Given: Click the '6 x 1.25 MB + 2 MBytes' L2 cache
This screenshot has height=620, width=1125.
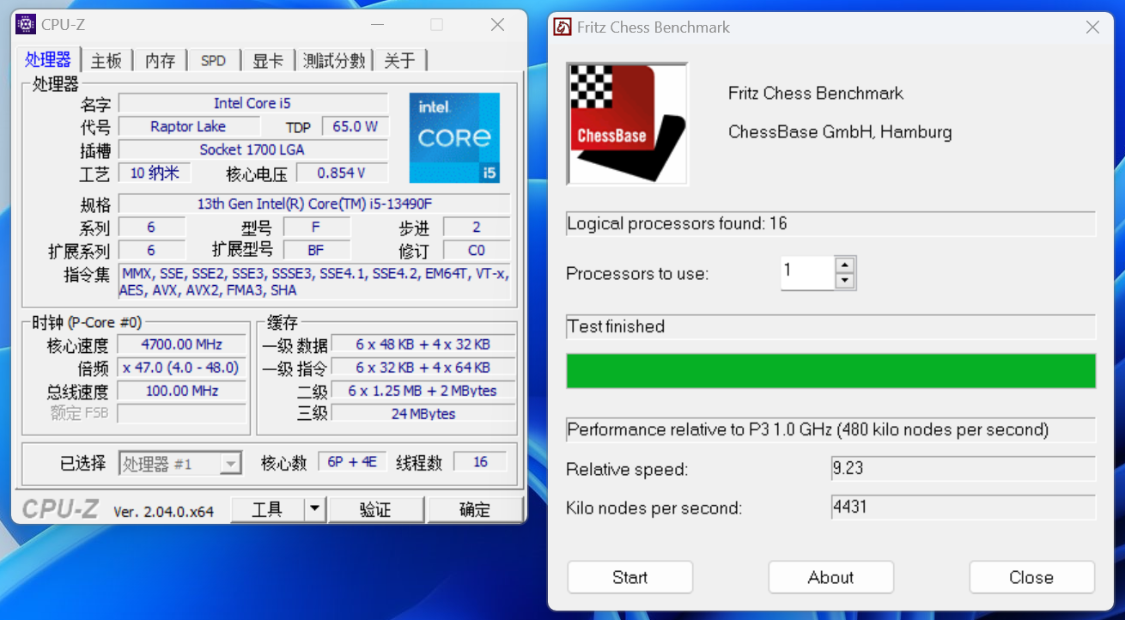Looking at the screenshot, I should [x=423, y=390].
